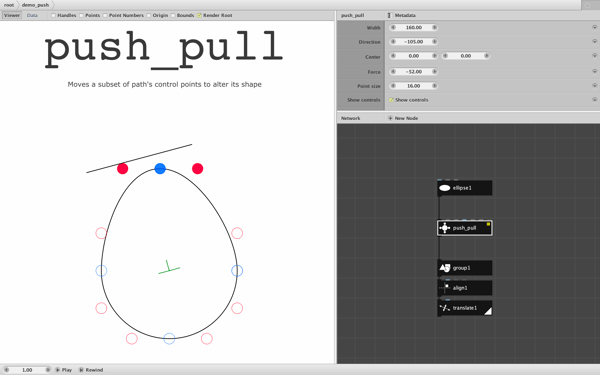The image size is (600, 375).
Task: Click the translate1 node label
Action: pyautogui.click(x=465, y=308)
